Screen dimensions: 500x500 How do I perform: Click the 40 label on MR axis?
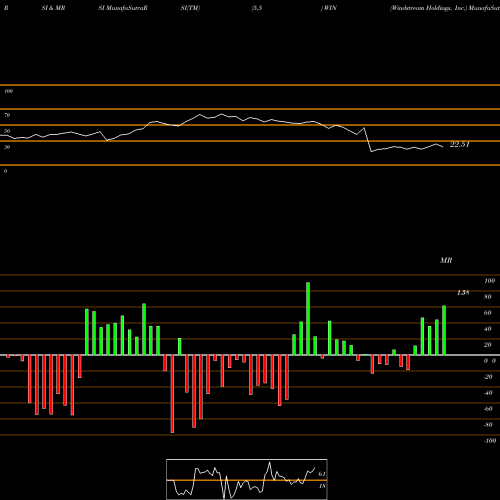[488, 329]
